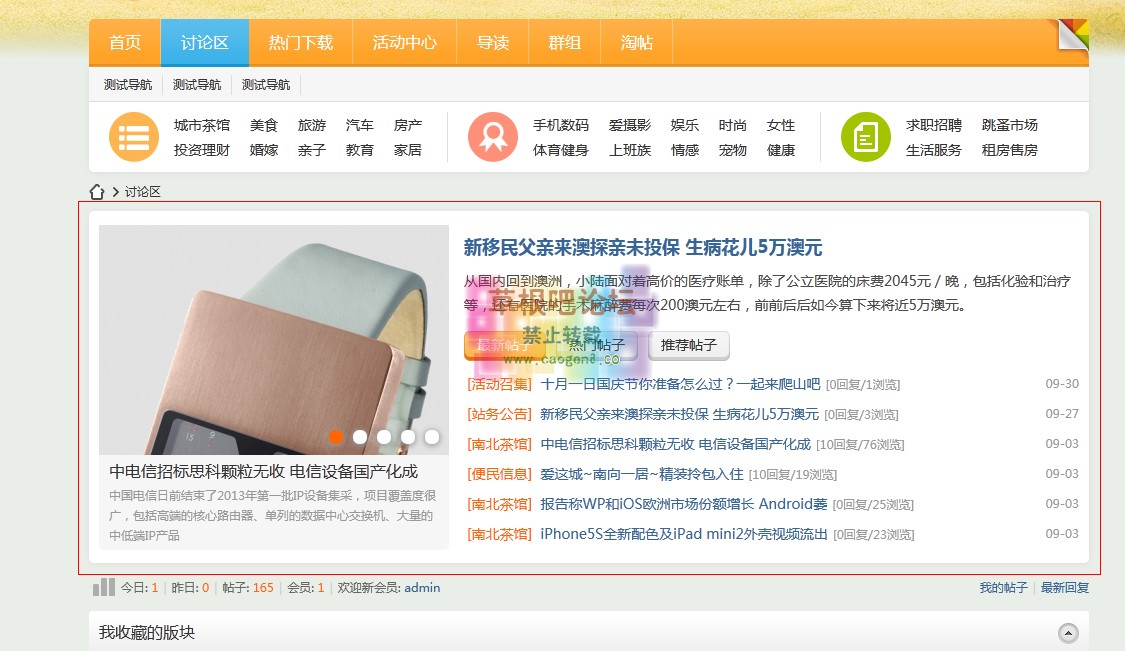
Task: Click the watch slideshow image
Action: (x=273, y=330)
